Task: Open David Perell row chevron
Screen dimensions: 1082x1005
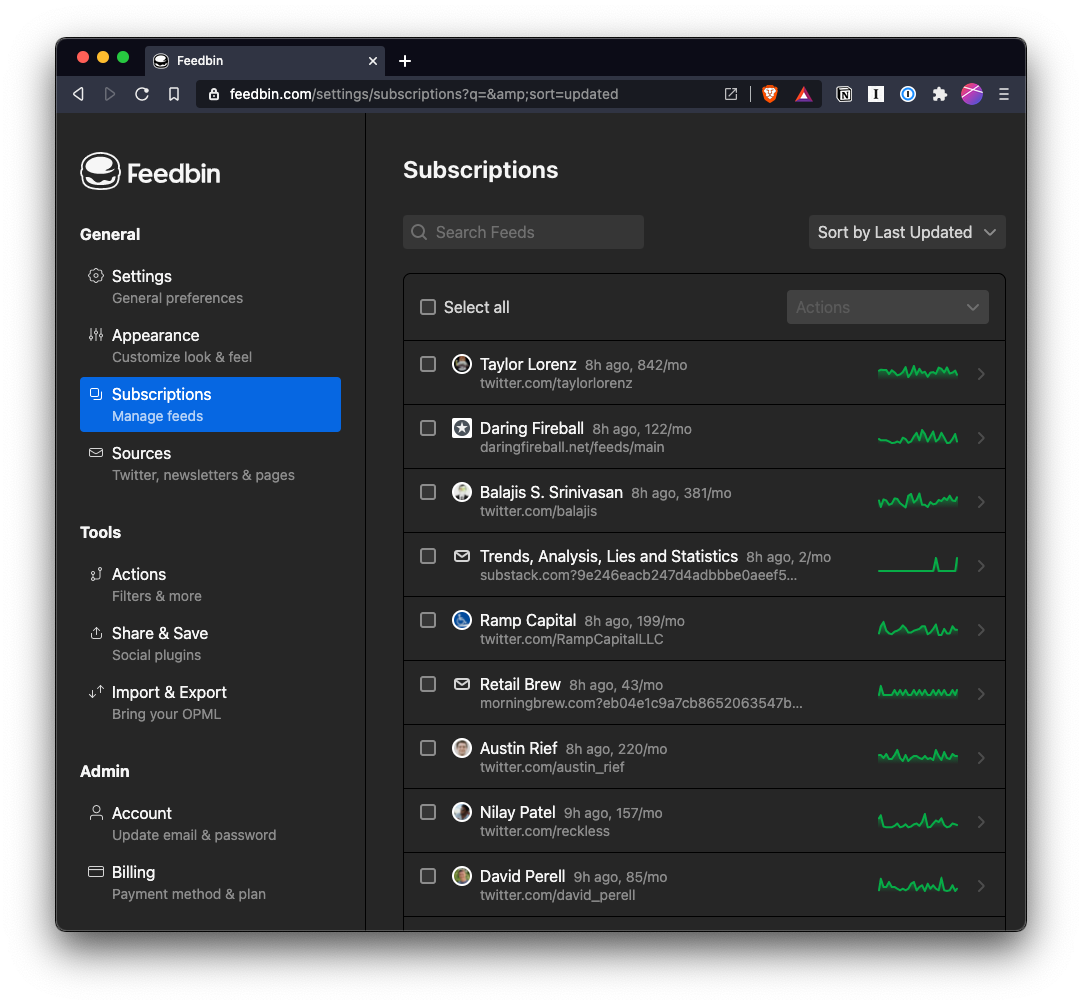Action: click(x=981, y=886)
